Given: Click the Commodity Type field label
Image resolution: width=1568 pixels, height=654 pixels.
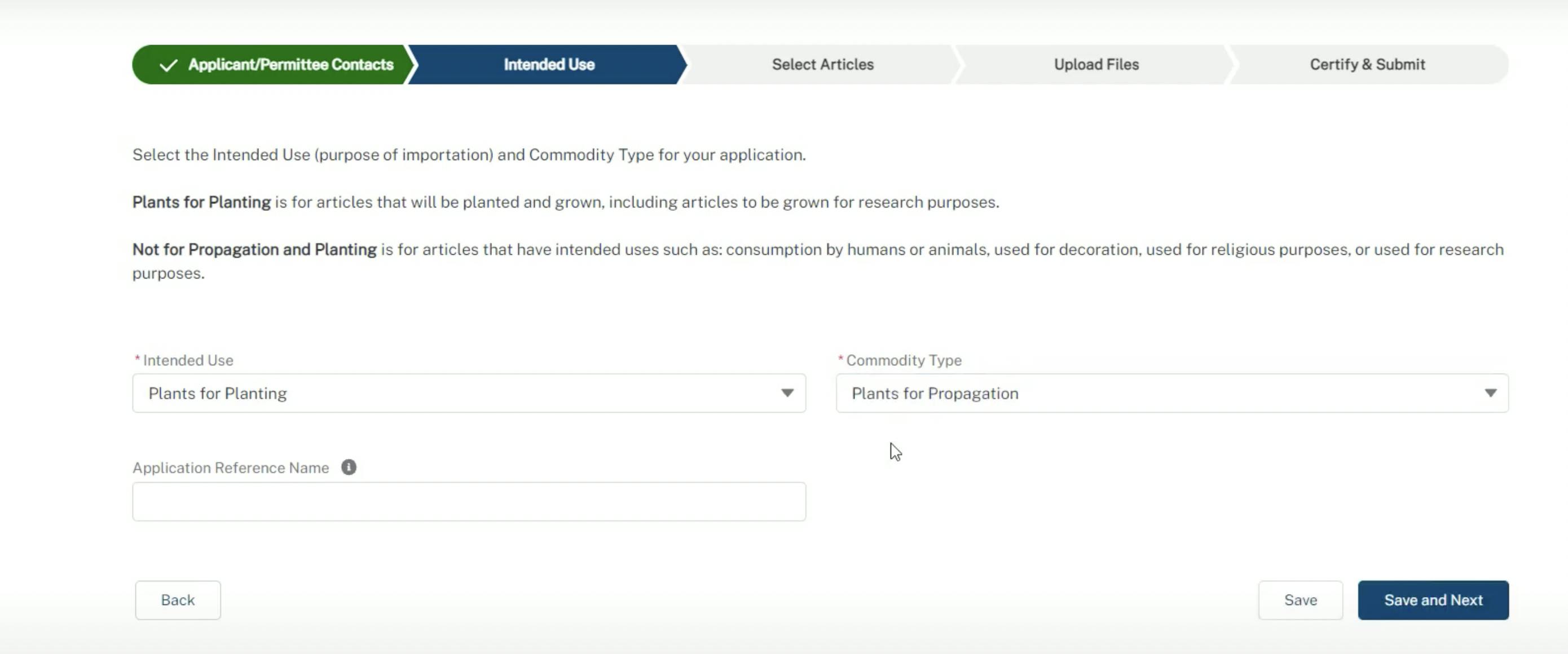Looking at the screenshot, I should [904, 360].
